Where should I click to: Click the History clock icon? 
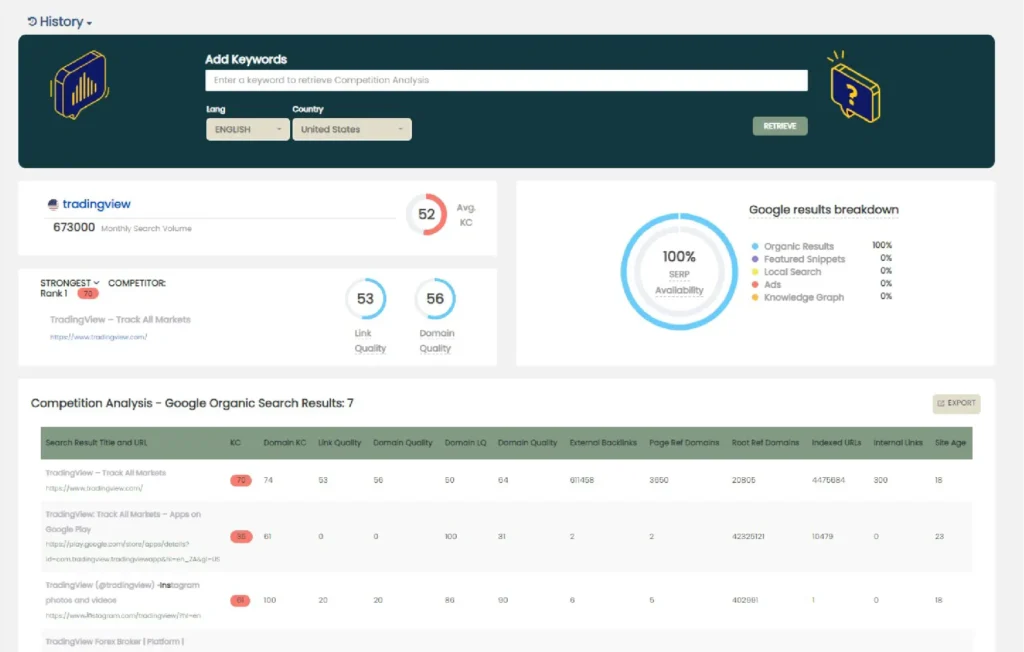[x=32, y=22]
